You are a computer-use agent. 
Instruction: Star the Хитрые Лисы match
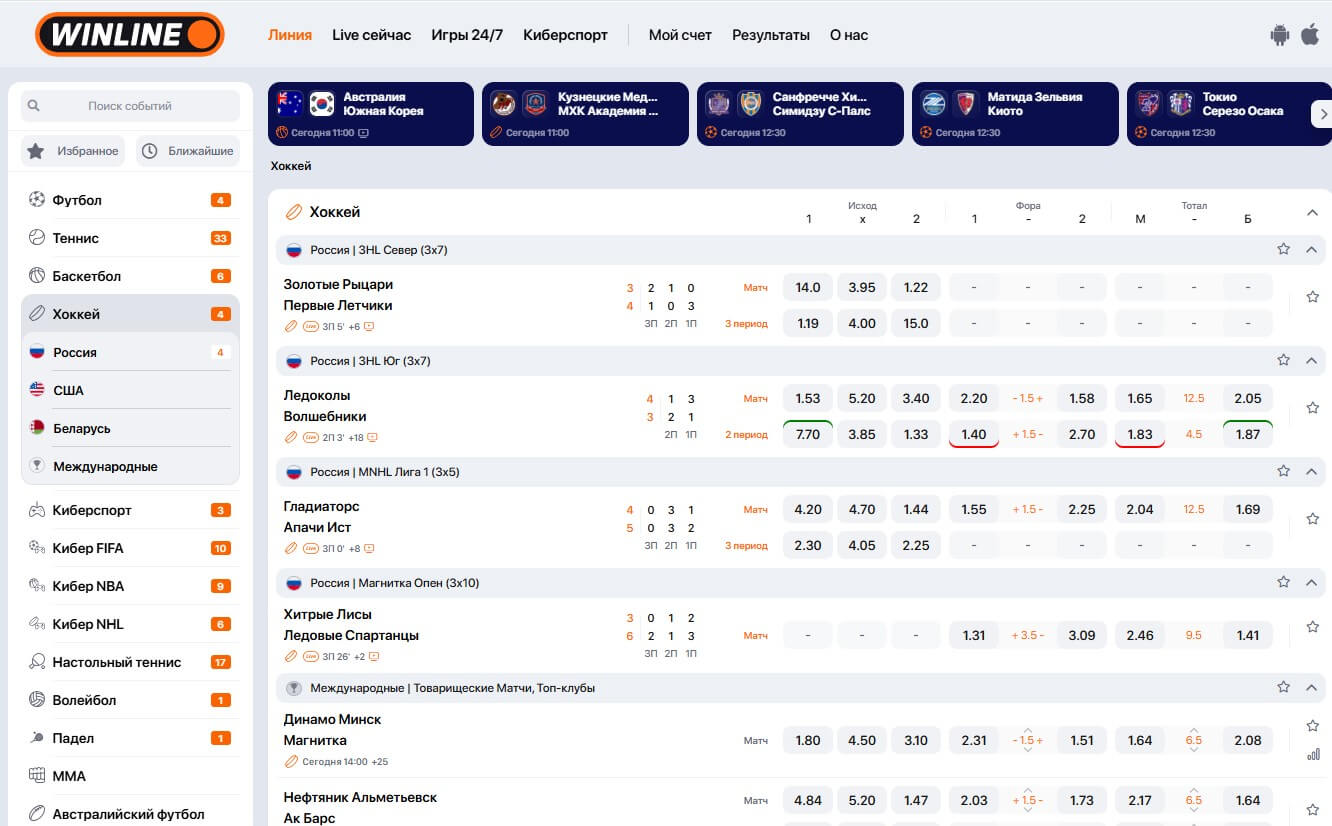pyautogui.click(x=1313, y=627)
